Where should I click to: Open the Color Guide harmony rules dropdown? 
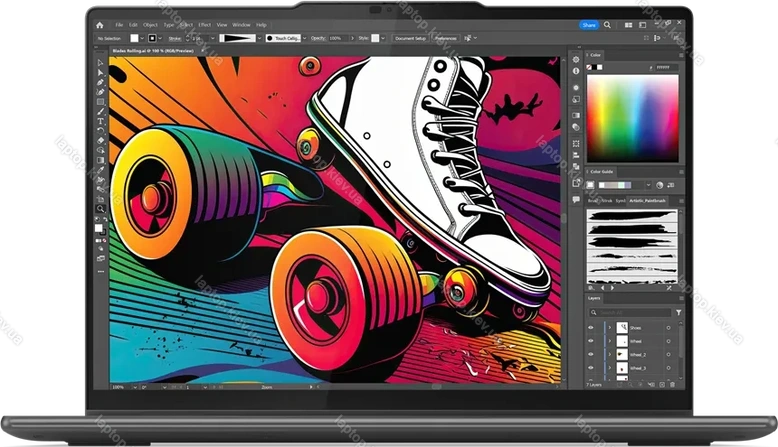[647, 186]
